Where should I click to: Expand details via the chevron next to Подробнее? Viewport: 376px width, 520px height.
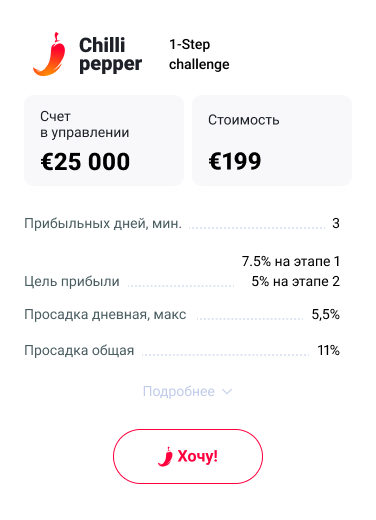click(227, 391)
